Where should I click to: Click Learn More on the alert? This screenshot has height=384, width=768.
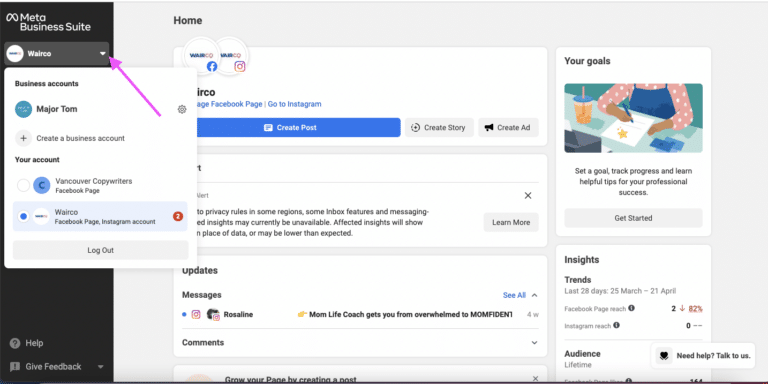coord(511,222)
